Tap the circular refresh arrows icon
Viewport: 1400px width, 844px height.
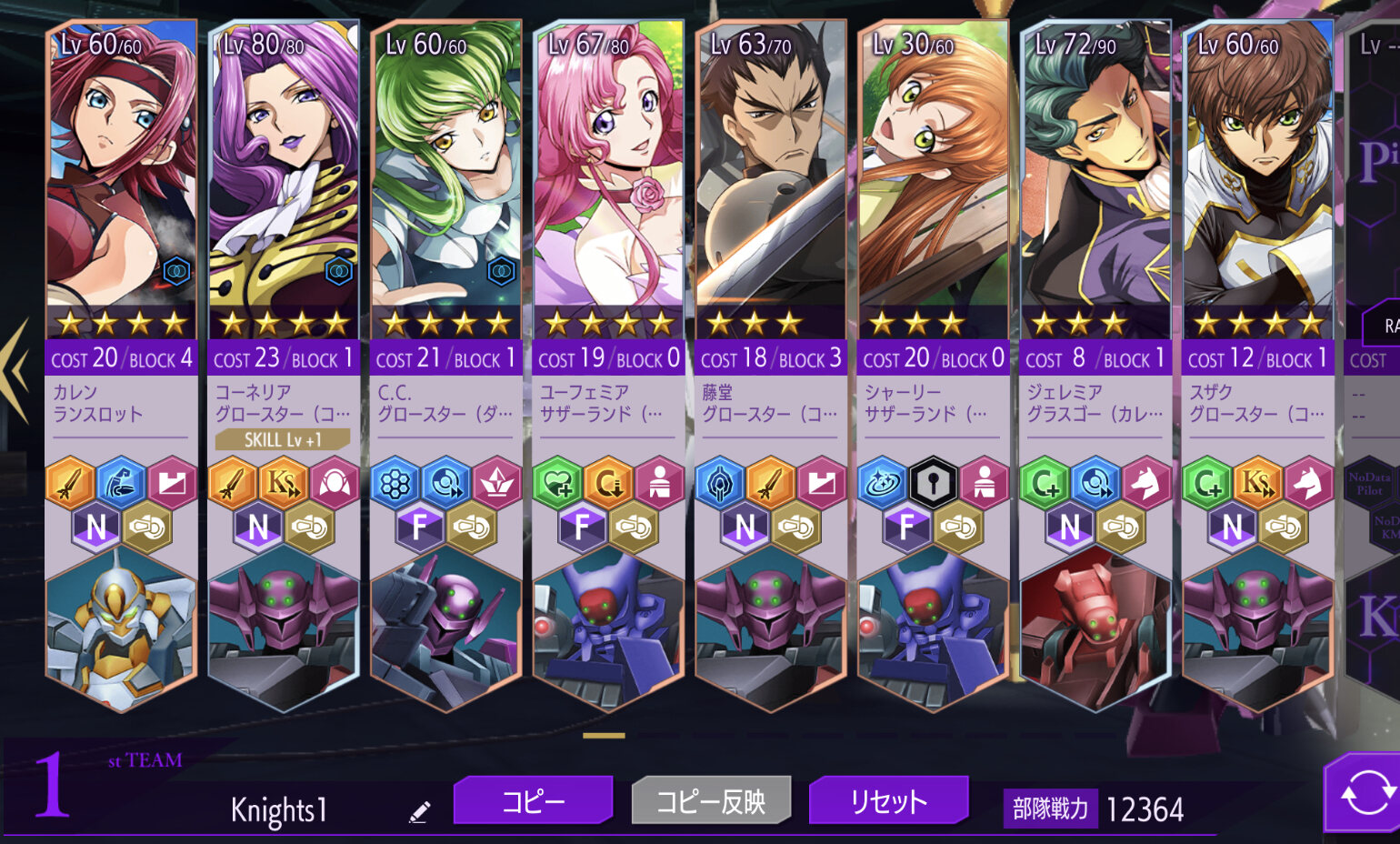pyautogui.click(x=1367, y=793)
